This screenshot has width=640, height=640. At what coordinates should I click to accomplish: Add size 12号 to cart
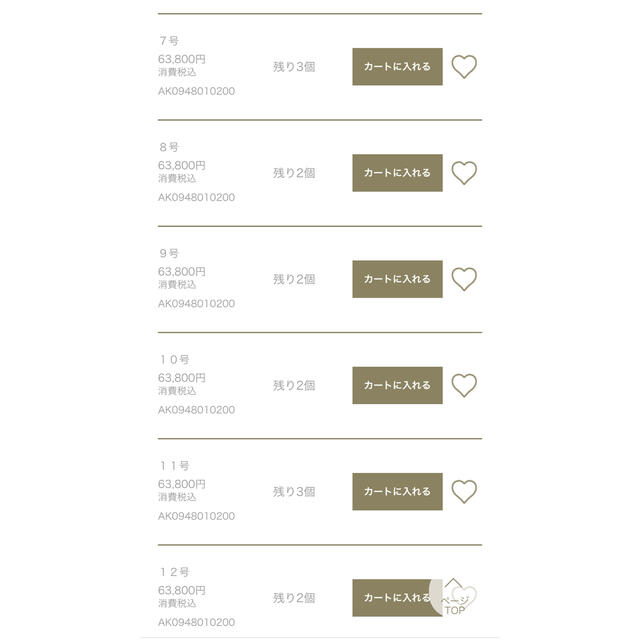390,598
